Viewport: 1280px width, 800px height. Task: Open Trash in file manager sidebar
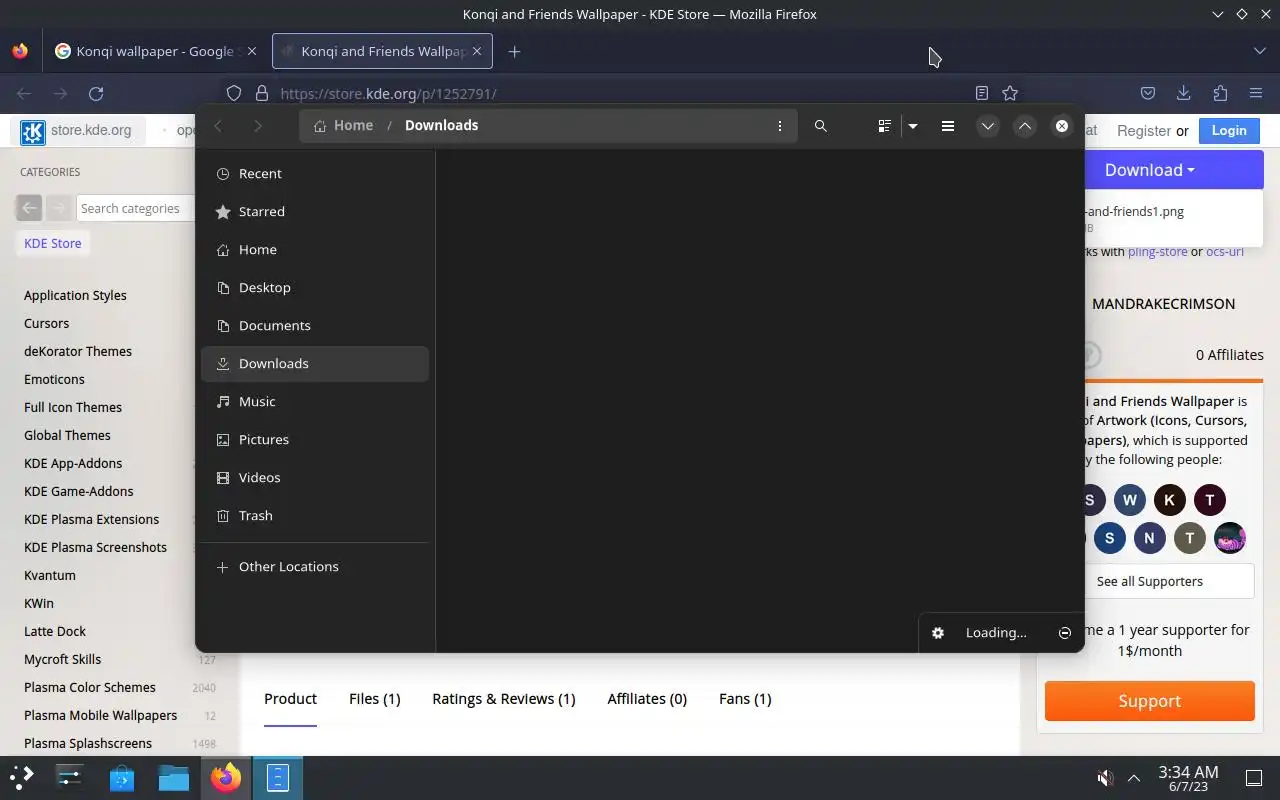315,515
